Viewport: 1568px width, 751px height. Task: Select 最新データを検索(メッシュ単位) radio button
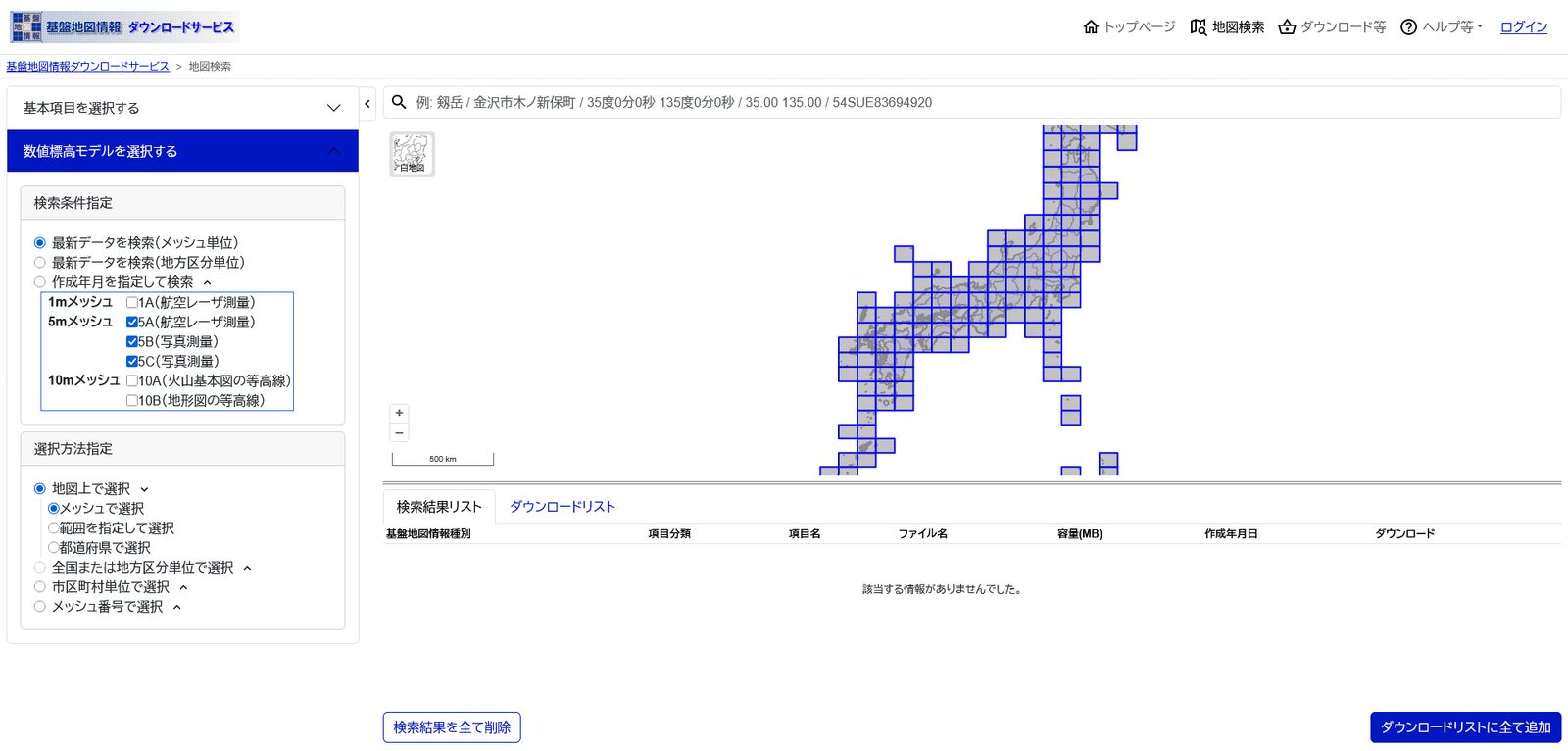pyautogui.click(x=40, y=243)
